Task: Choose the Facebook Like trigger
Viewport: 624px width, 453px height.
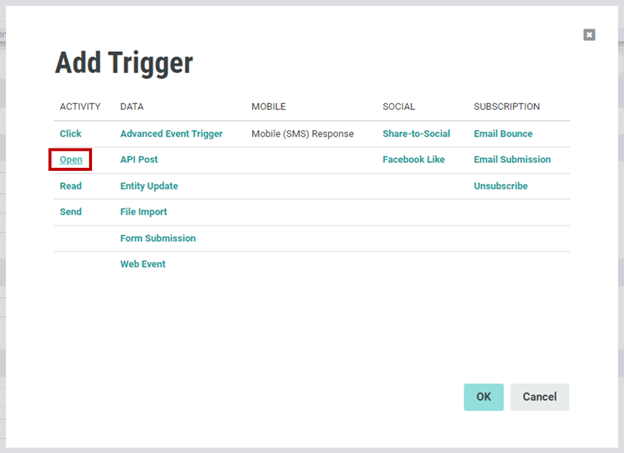Action: coord(413,160)
